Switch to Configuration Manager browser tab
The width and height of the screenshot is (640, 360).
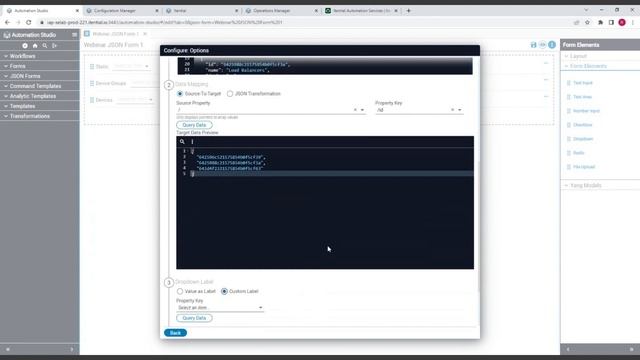122,11
